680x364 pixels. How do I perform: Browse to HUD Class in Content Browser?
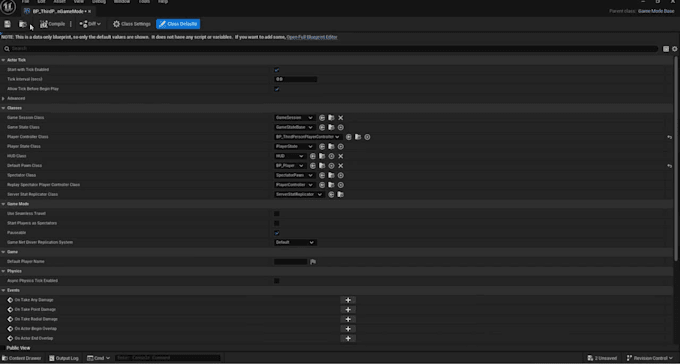322,156
